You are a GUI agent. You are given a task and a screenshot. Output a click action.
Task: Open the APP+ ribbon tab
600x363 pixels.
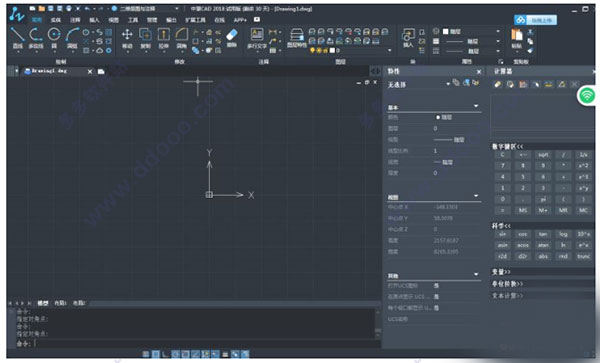pos(240,20)
